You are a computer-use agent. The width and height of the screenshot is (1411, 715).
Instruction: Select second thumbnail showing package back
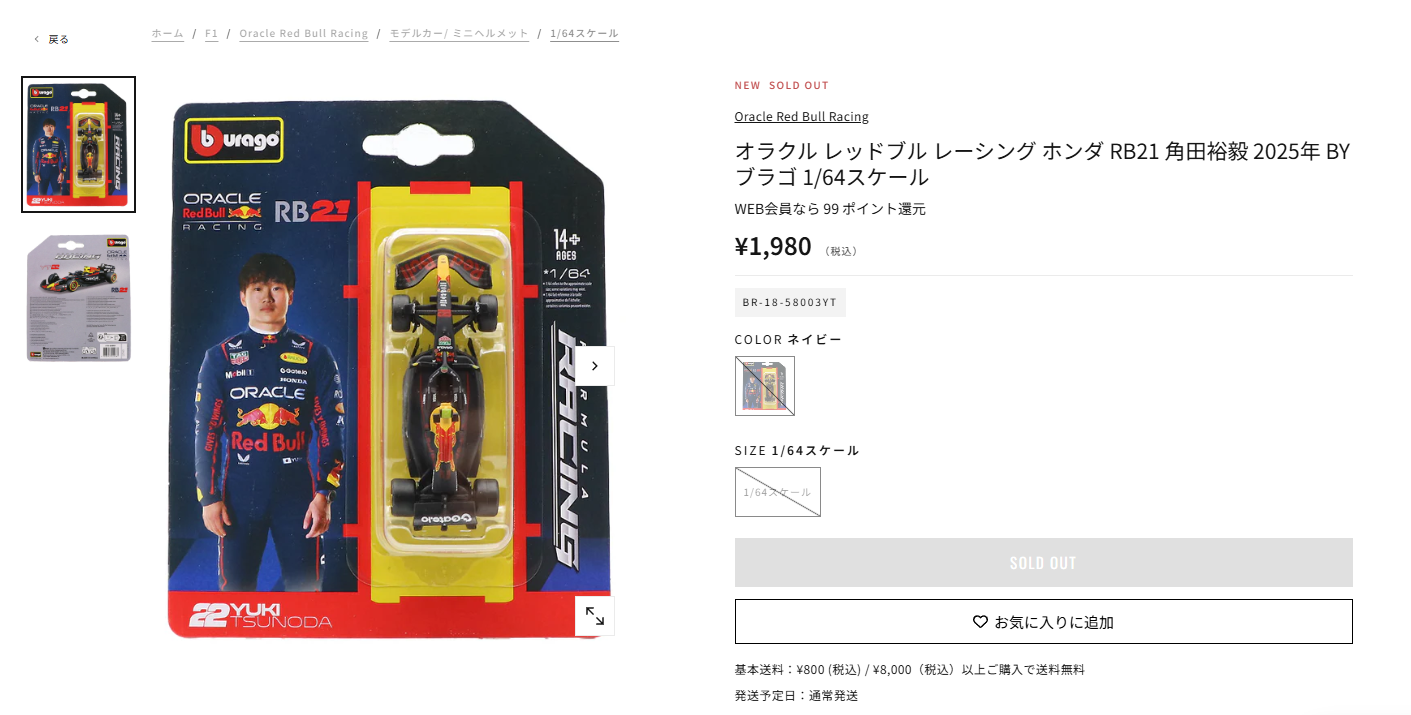(79, 298)
